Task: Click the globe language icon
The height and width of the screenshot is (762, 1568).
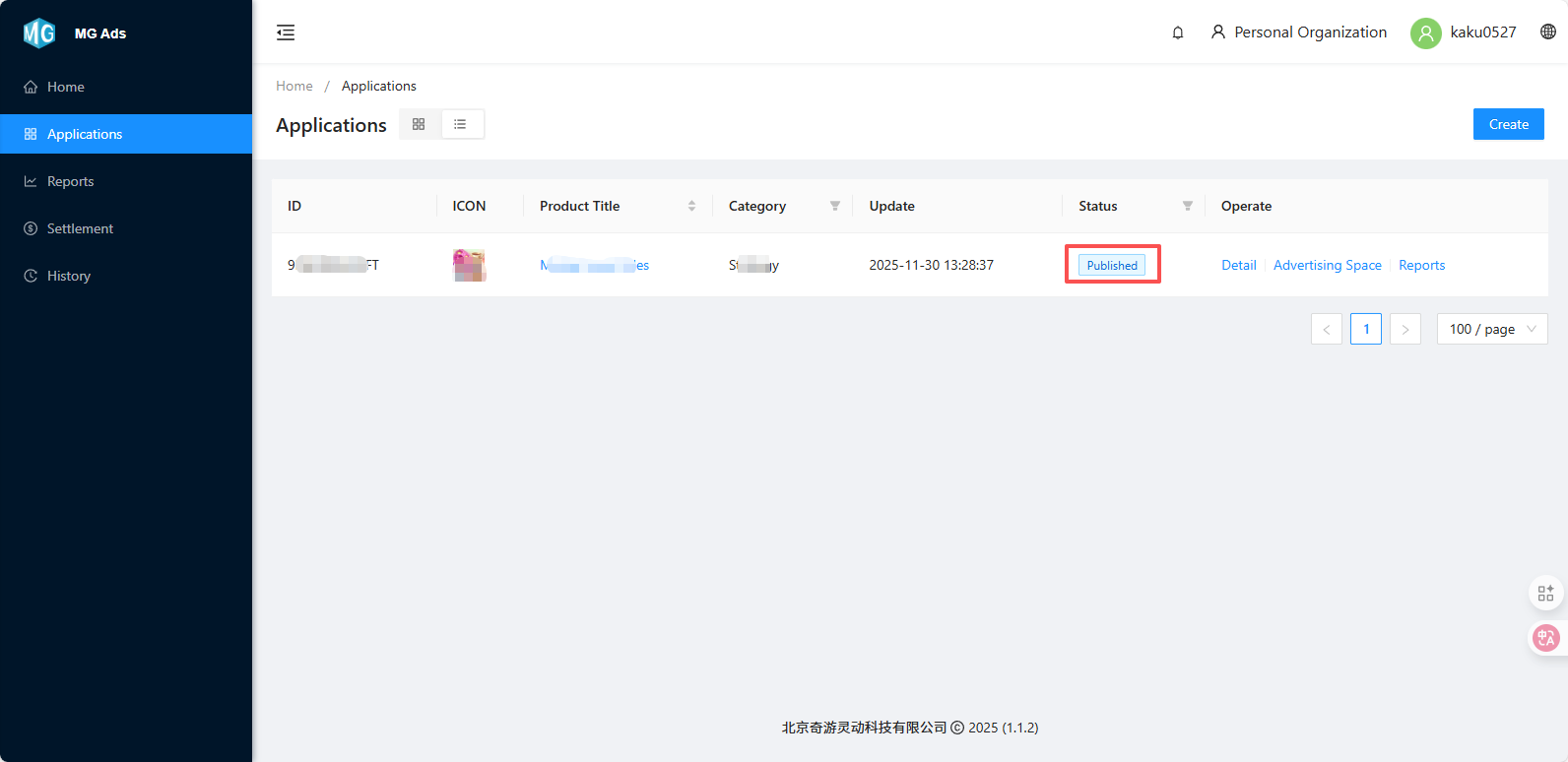Action: (x=1548, y=32)
